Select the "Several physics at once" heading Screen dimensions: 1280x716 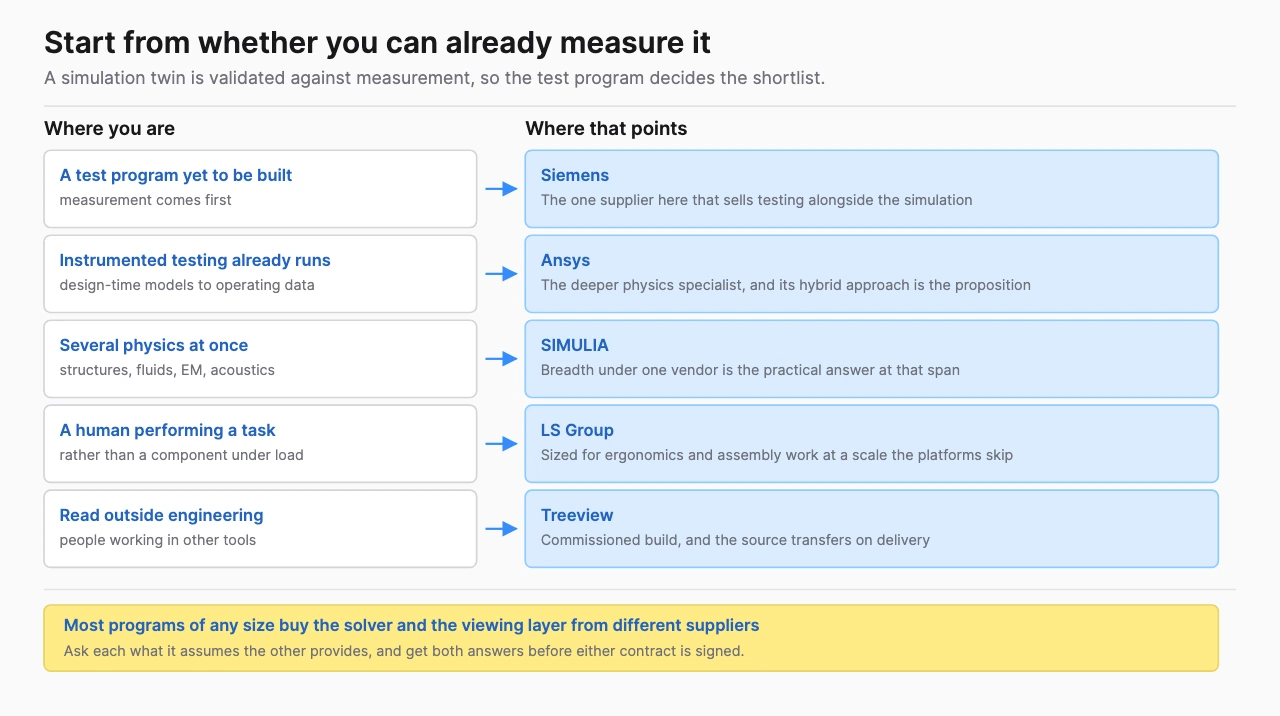[154, 345]
